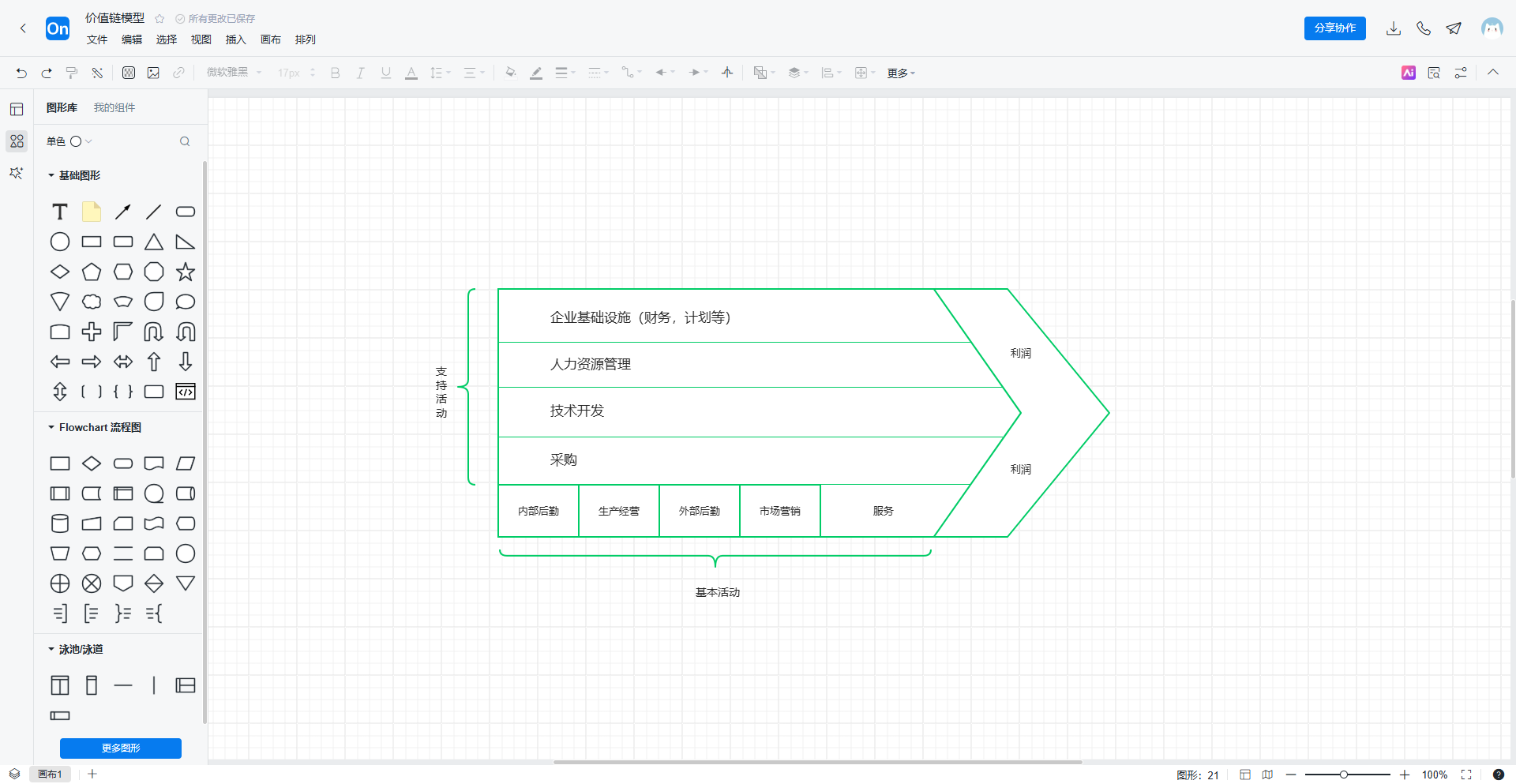
Task: Collapse the Flowchart 流程图 section
Action: [x=52, y=427]
